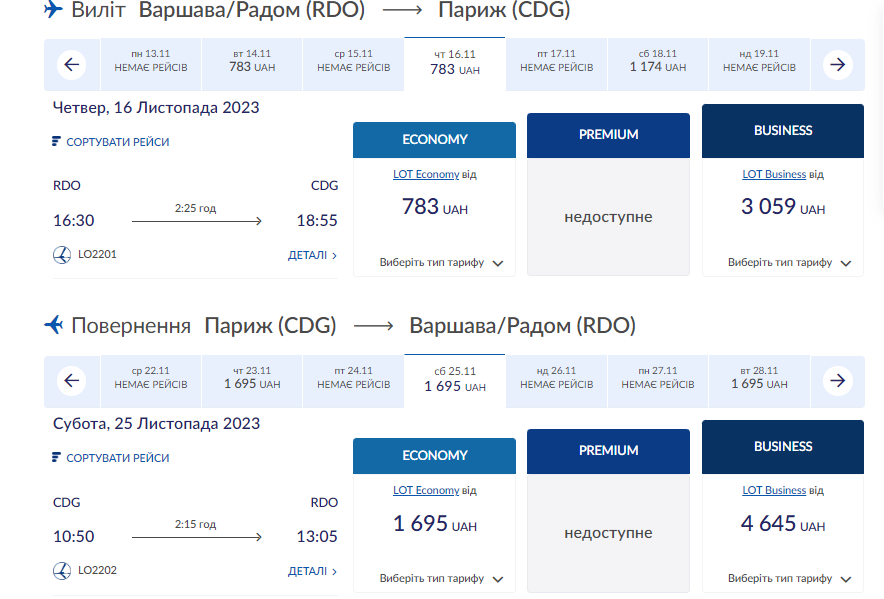Viewport: 884px width, 599px height.
Task: Expand the Economy tariff dropdown for 783 UAH flight
Action: pos(434,262)
